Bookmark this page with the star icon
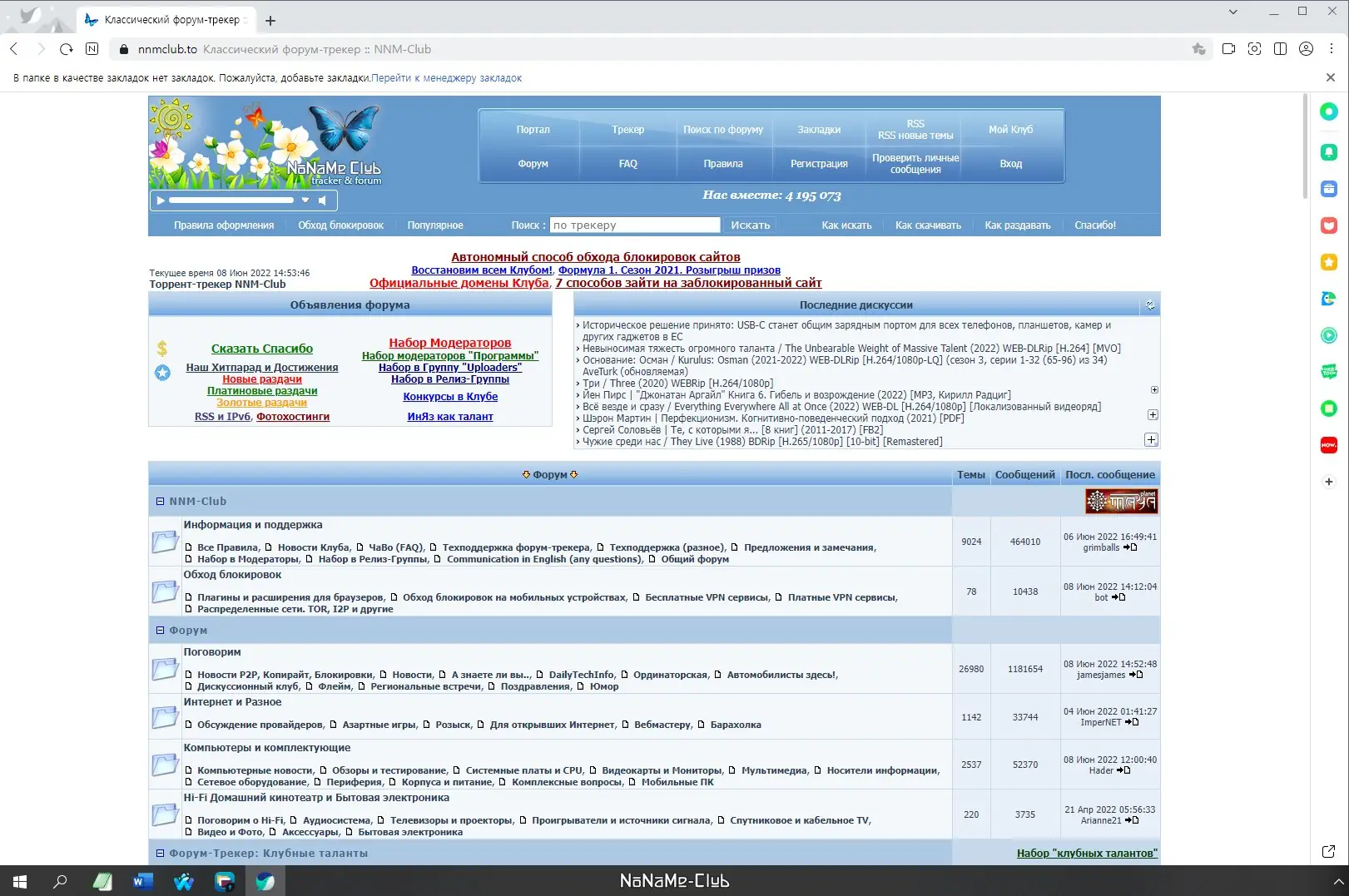Screen dimensions: 1349x896 tap(1198, 49)
